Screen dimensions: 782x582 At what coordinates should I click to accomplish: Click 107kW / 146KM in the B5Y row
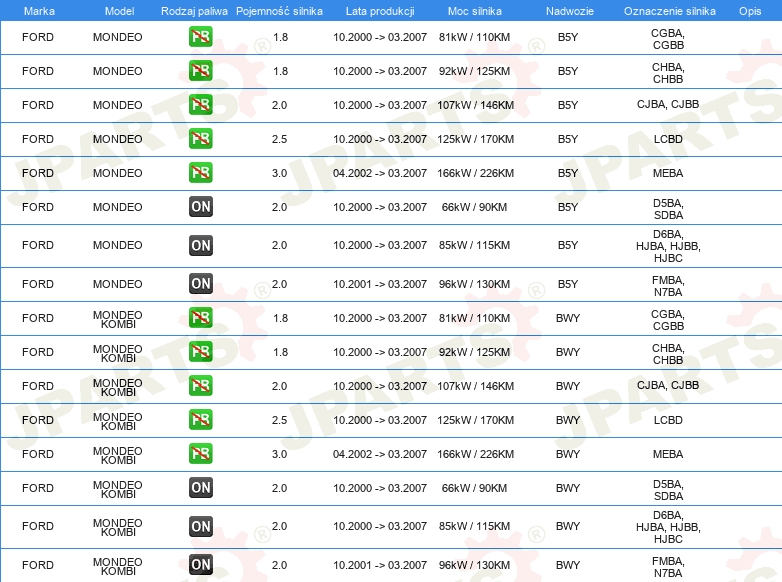click(x=475, y=105)
